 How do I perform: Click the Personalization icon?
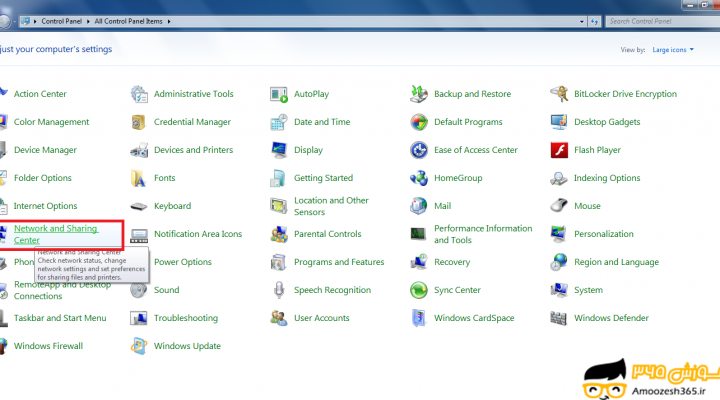click(559, 234)
